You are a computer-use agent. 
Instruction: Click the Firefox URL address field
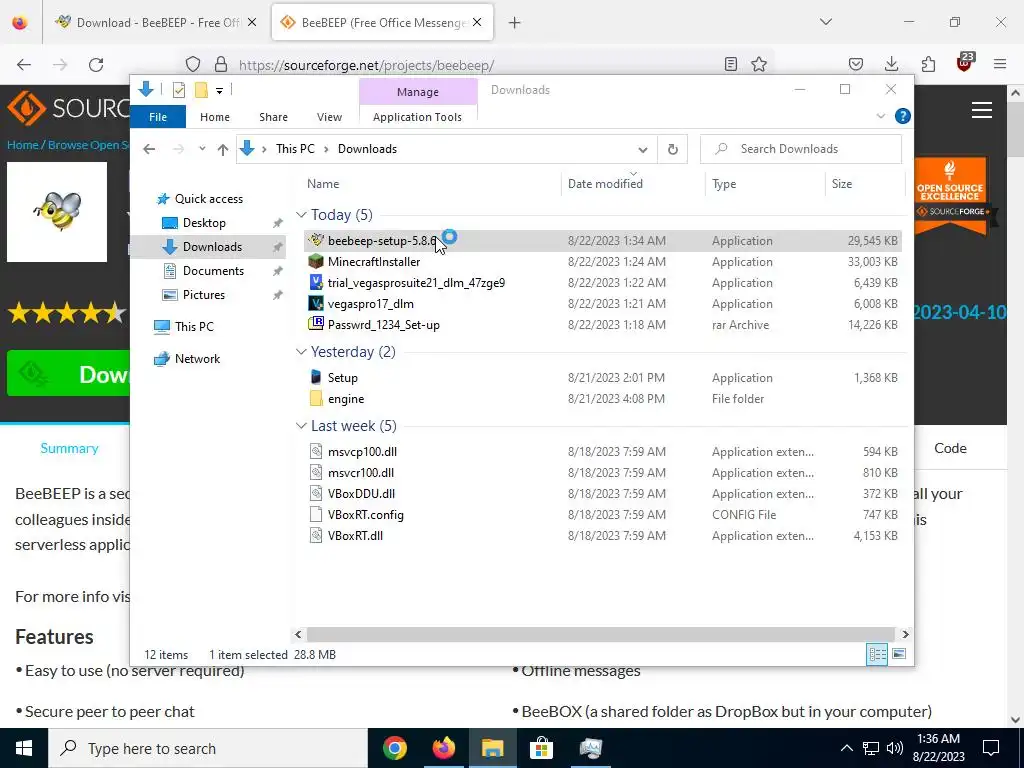click(x=477, y=65)
